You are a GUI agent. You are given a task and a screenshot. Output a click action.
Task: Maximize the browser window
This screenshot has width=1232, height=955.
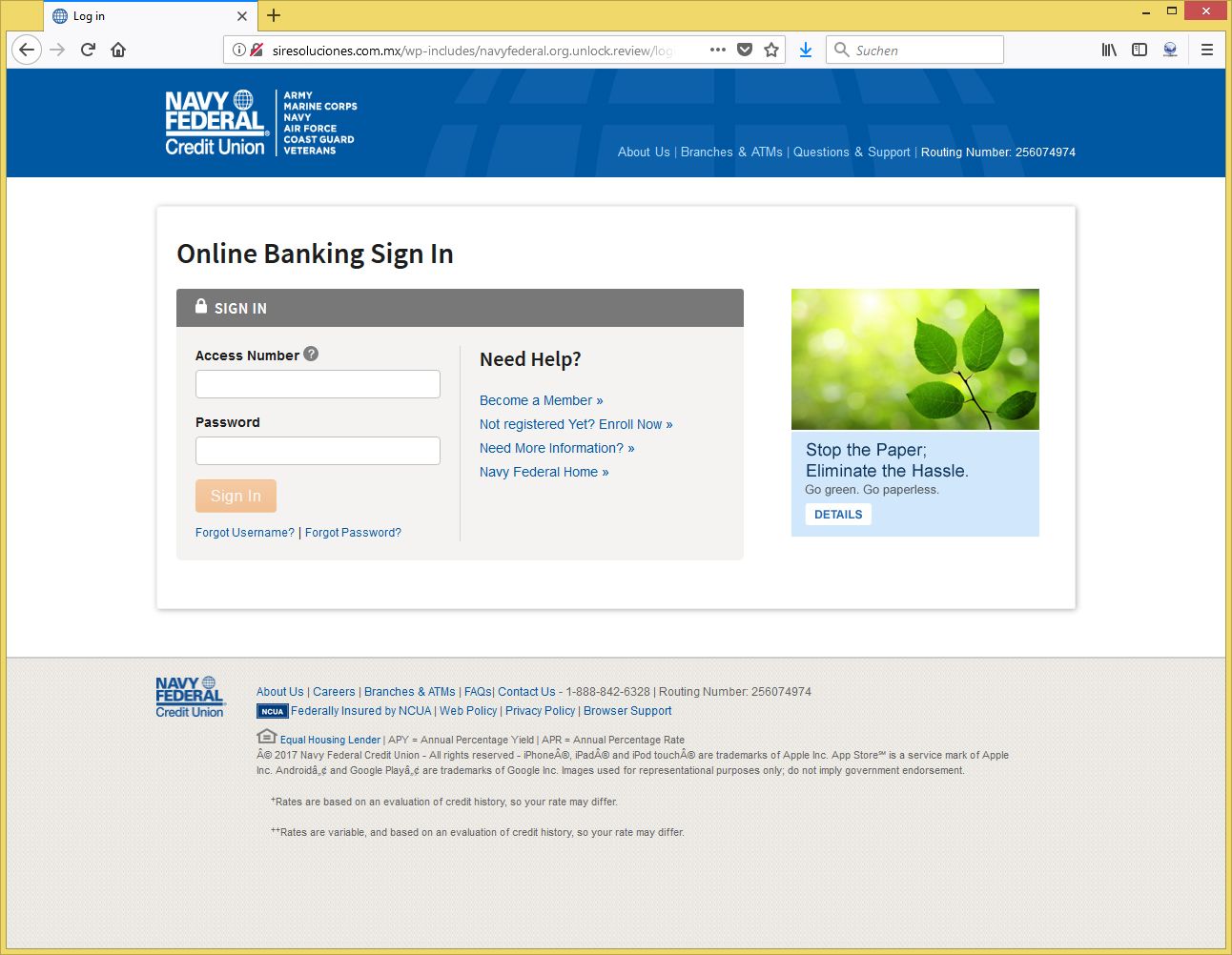[1172, 11]
